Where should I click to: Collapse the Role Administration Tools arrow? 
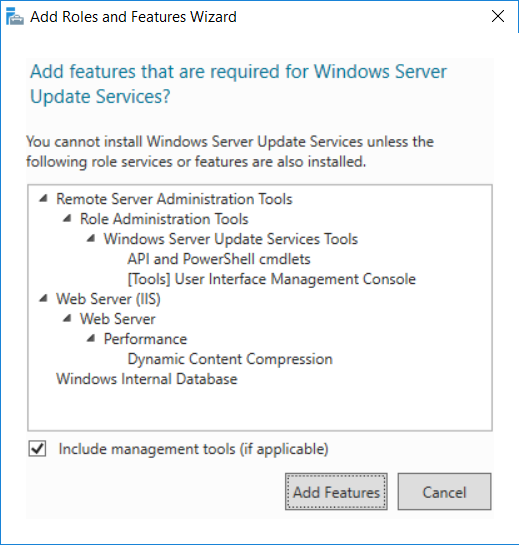67,219
